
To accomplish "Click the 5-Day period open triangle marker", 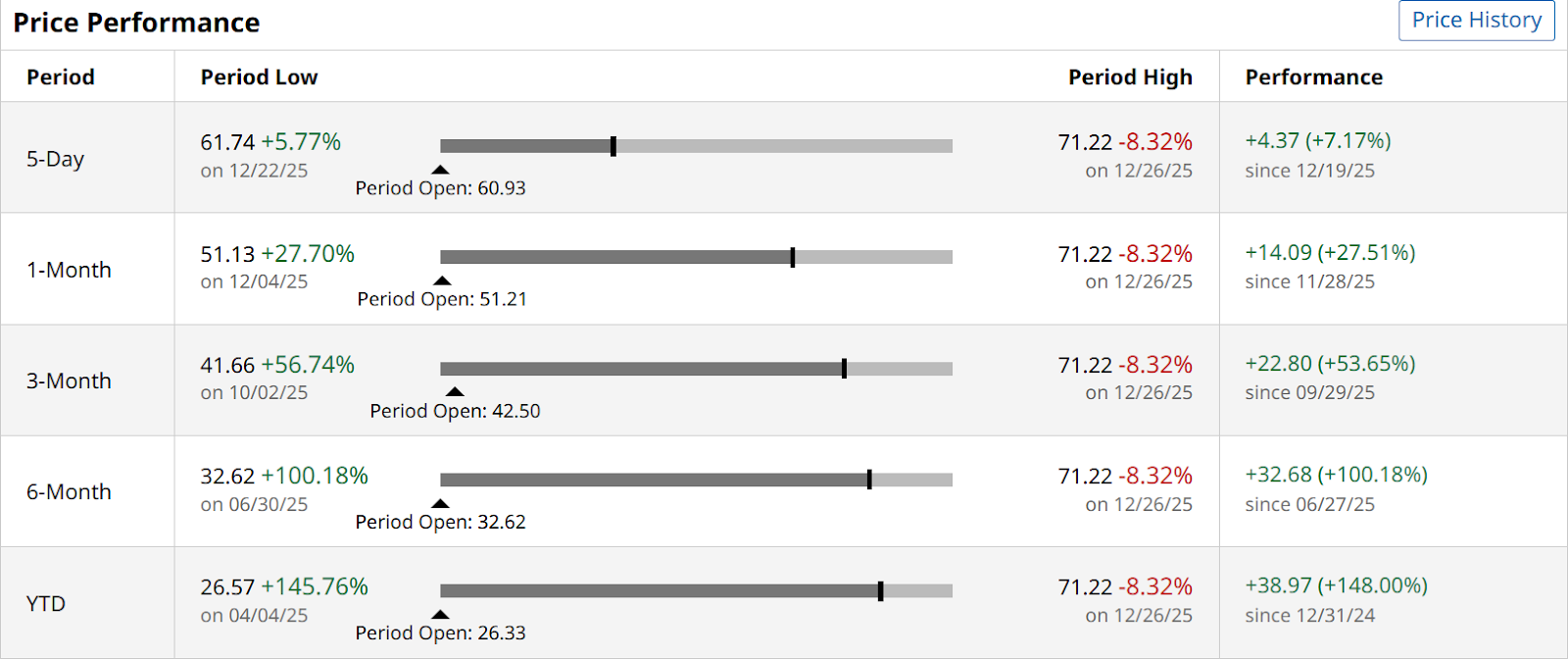I will pyautogui.click(x=441, y=170).
